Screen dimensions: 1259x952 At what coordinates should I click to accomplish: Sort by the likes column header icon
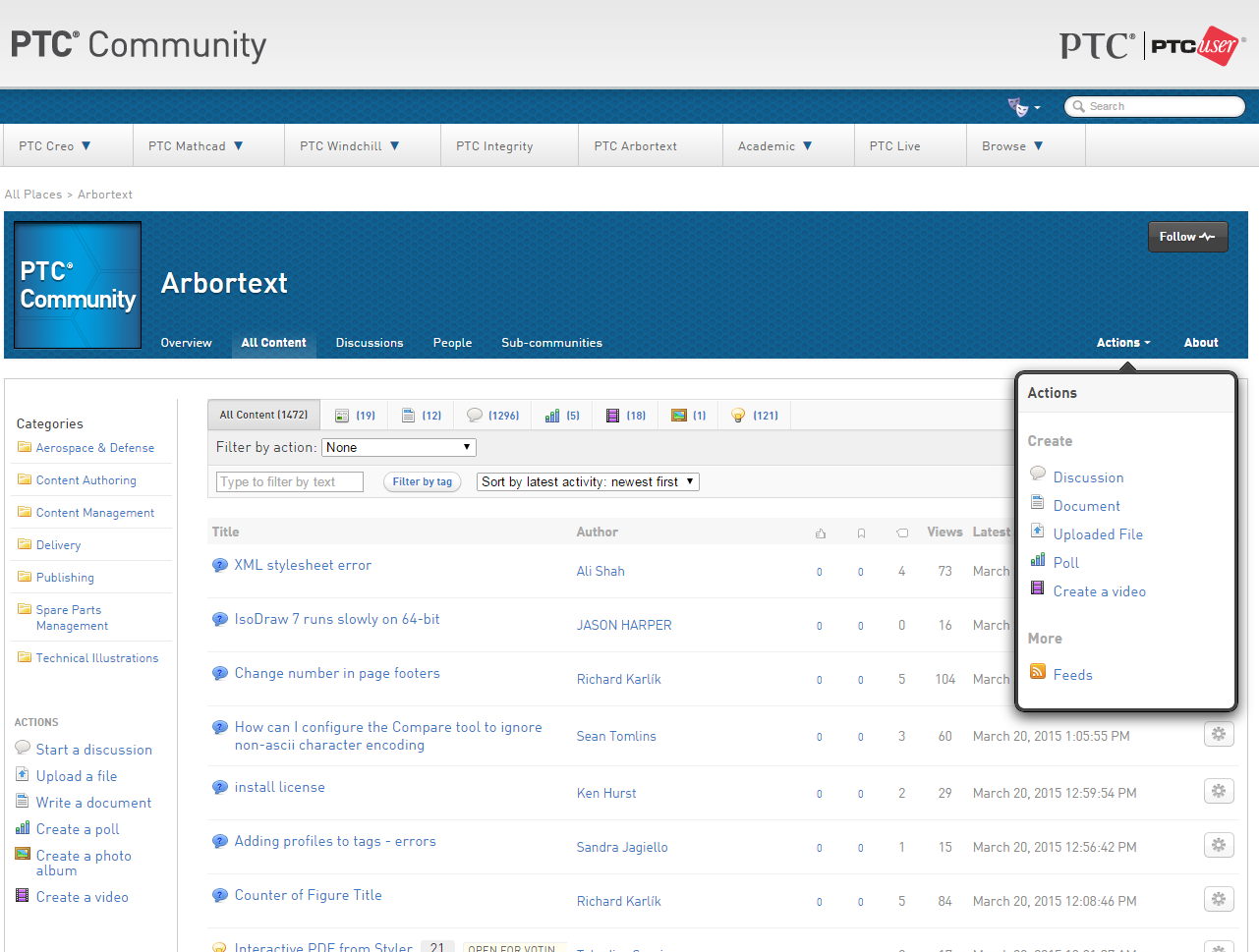click(x=821, y=533)
